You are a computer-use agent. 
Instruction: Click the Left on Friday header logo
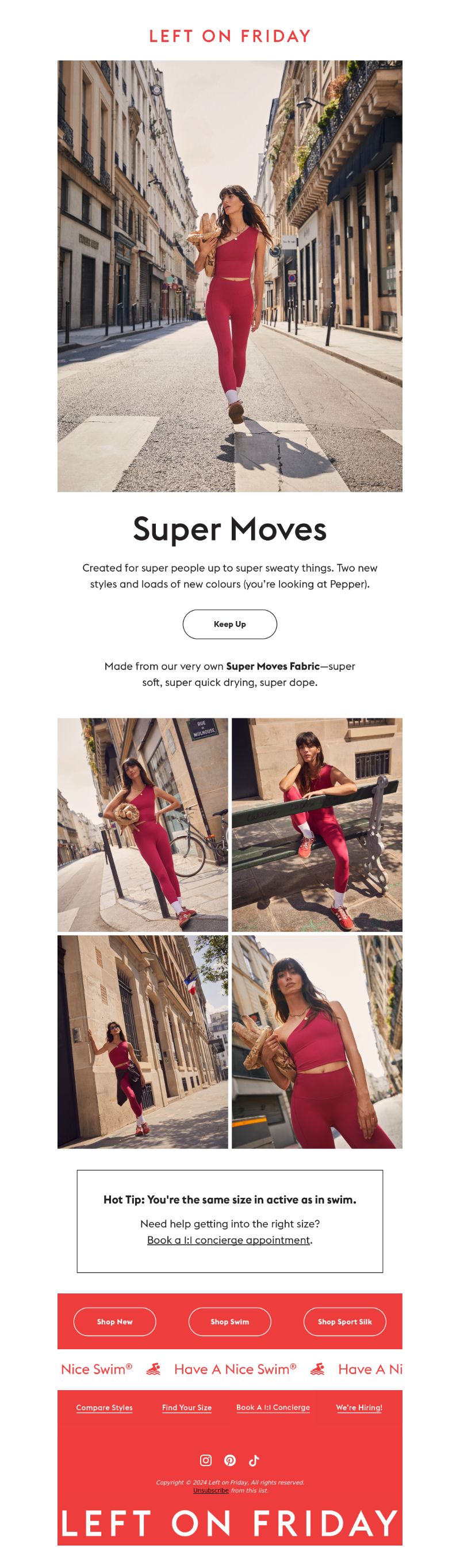(x=229, y=36)
